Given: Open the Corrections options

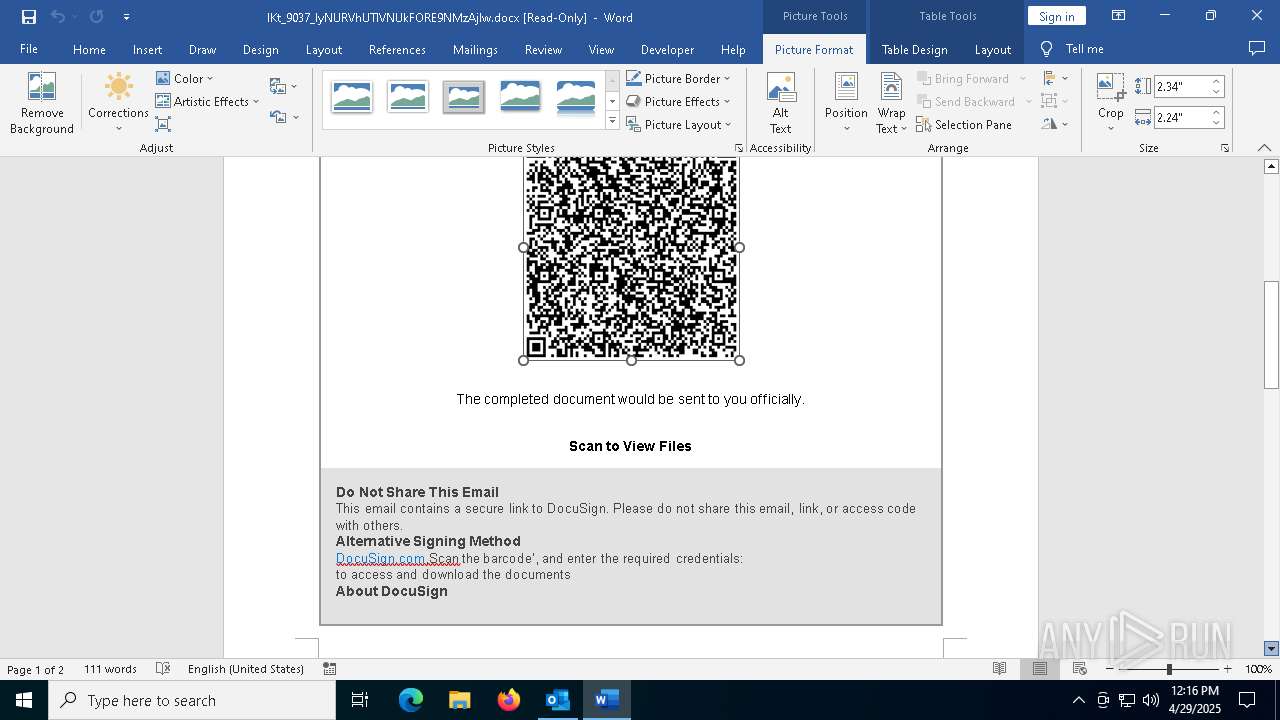Looking at the screenshot, I should tap(118, 103).
